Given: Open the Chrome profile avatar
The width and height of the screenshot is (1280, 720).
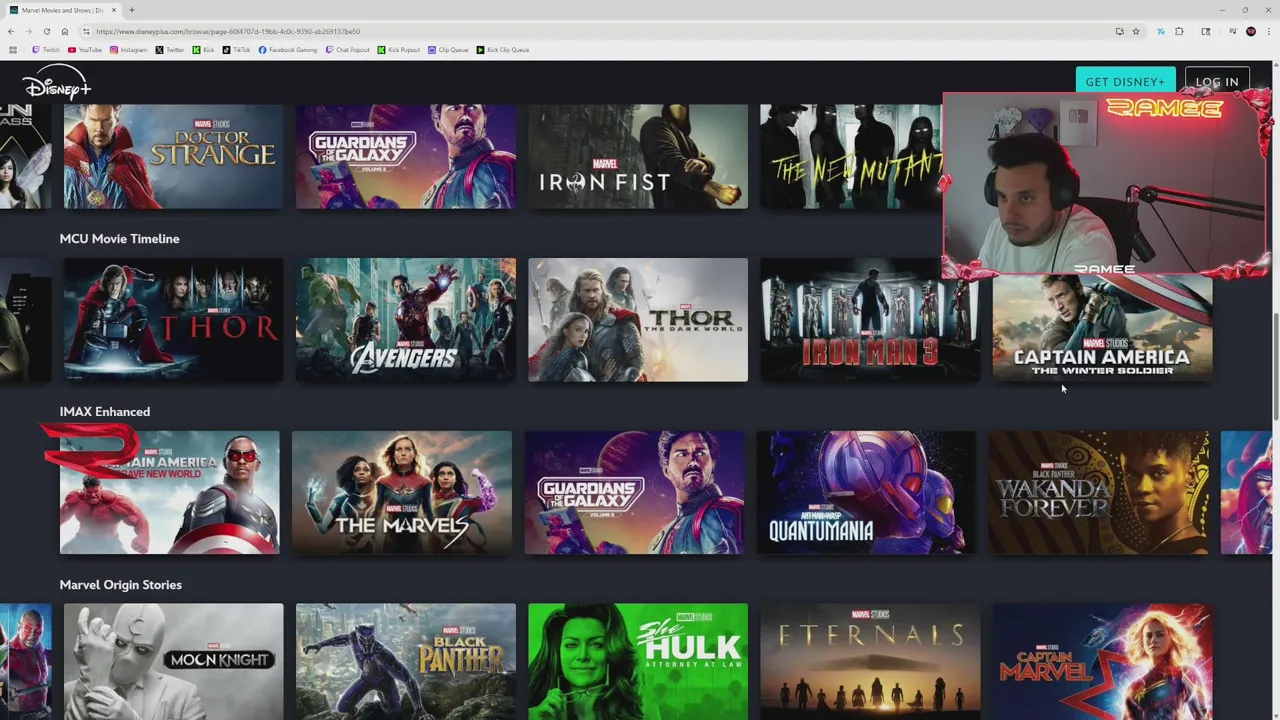Looking at the screenshot, I should (x=1251, y=31).
